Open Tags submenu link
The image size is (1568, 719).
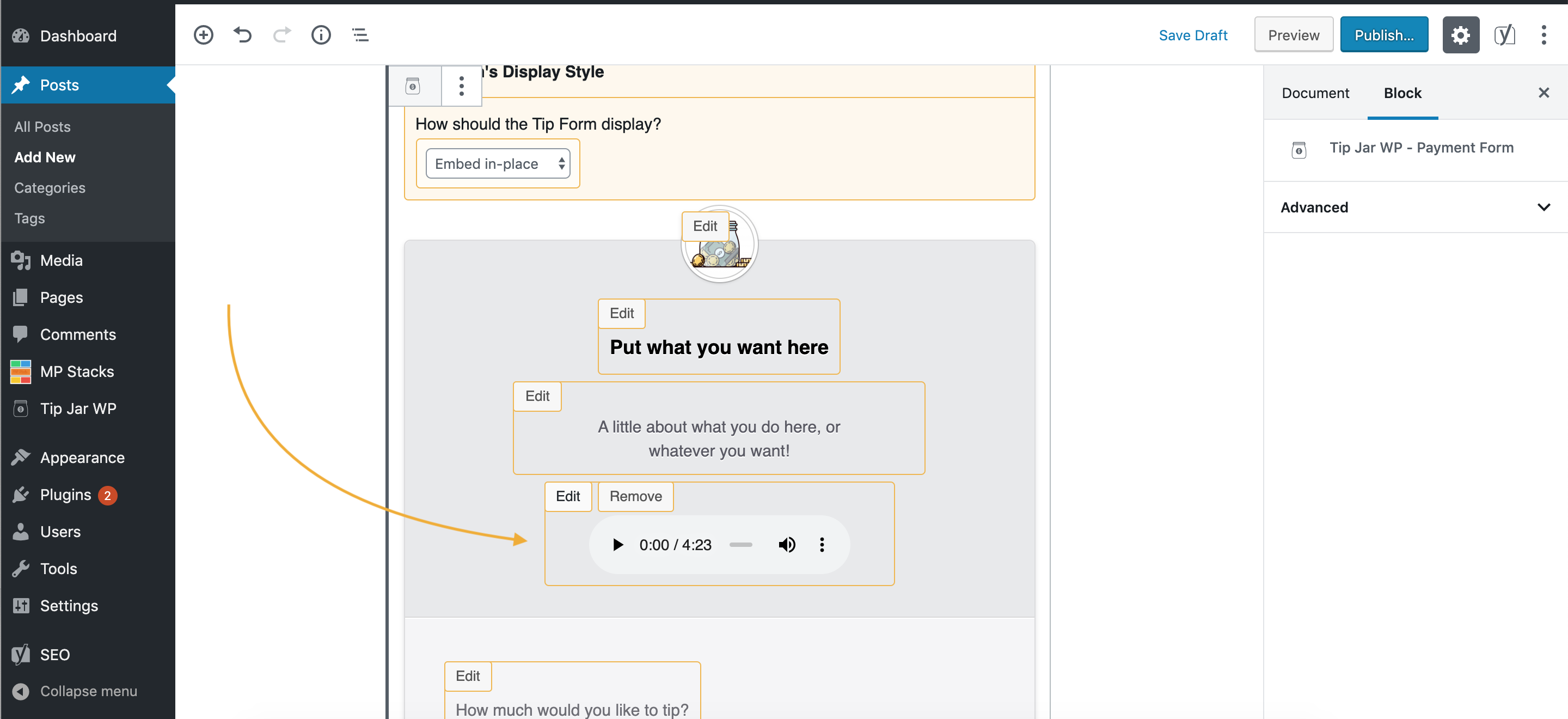coord(30,218)
